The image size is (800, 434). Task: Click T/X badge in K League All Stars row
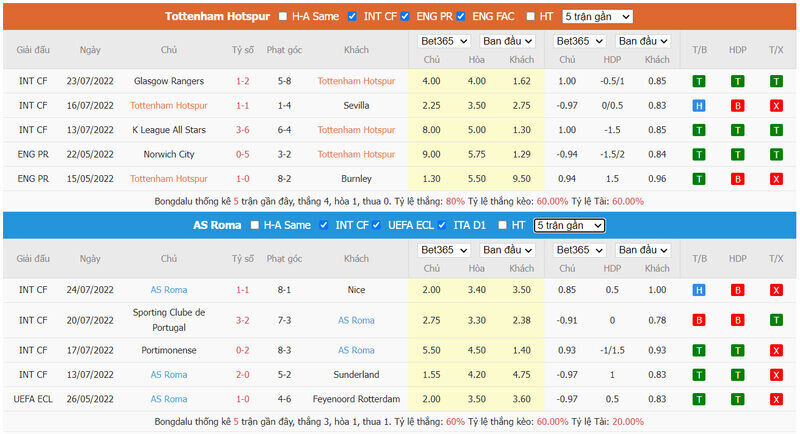(x=776, y=130)
